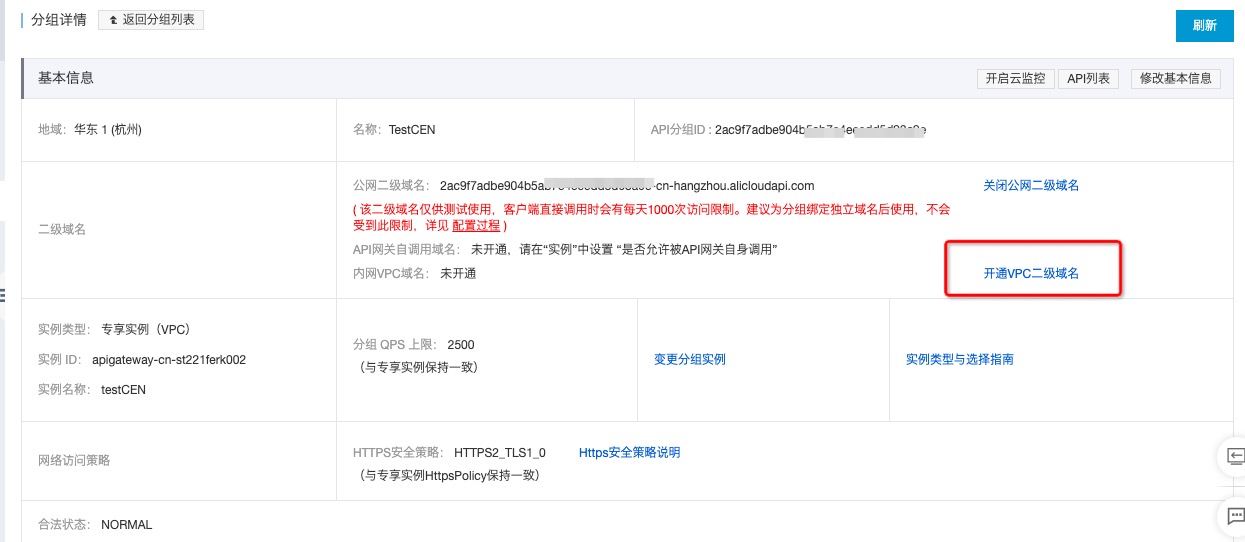Click the 二级域名 row label
This screenshot has height=542, width=1245.
[x=62, y=229]
